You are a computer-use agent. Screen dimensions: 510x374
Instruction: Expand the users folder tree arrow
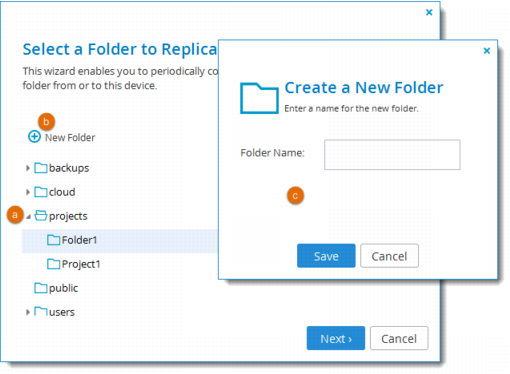(x=28, y=312)
